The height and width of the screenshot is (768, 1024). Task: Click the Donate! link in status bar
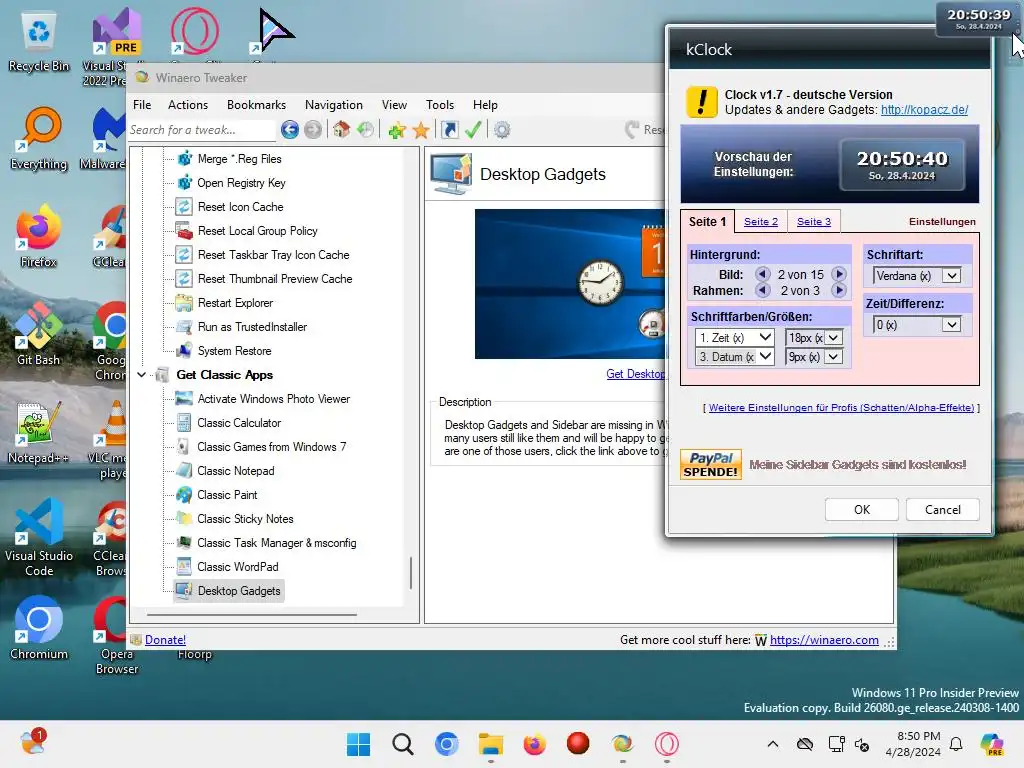coord(165,640)
